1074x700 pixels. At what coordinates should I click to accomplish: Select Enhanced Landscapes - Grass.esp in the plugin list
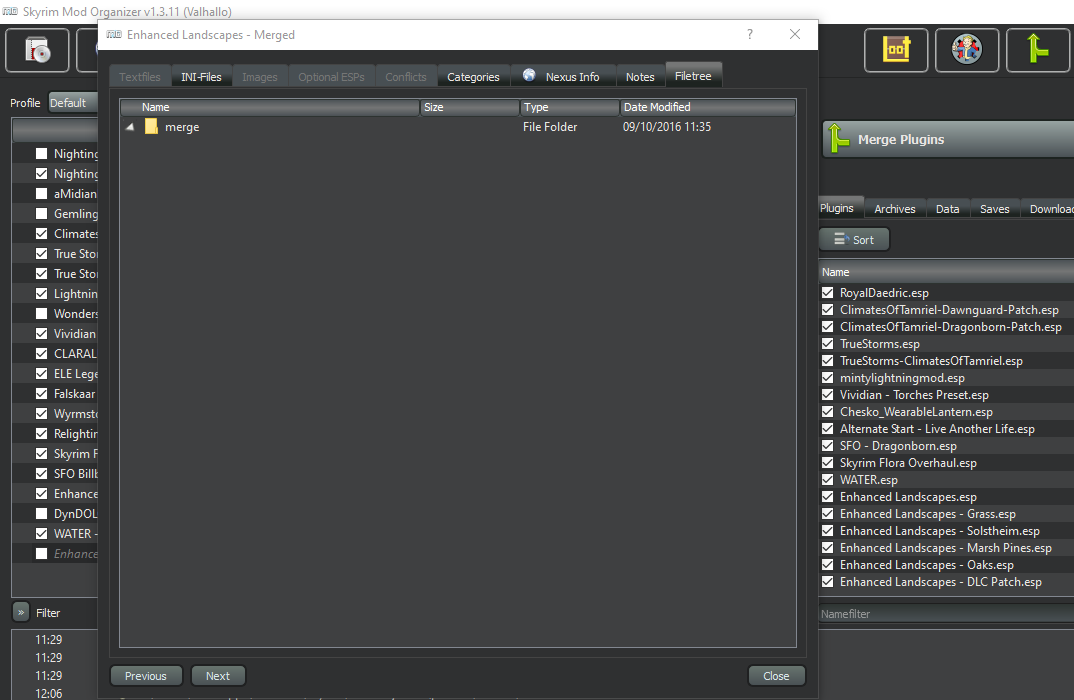[x=927, y=514]
